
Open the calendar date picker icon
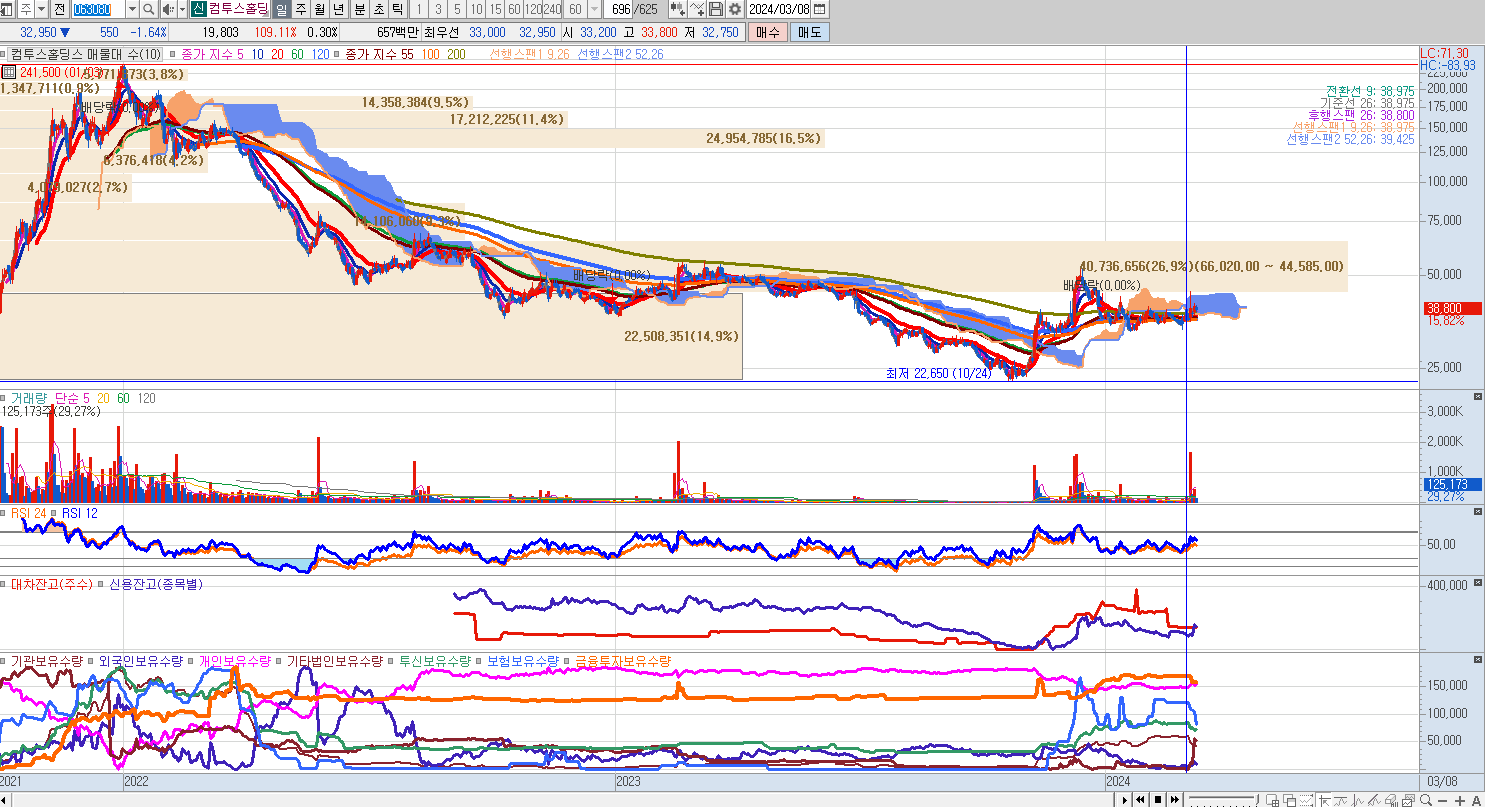(x=820, y=9)
